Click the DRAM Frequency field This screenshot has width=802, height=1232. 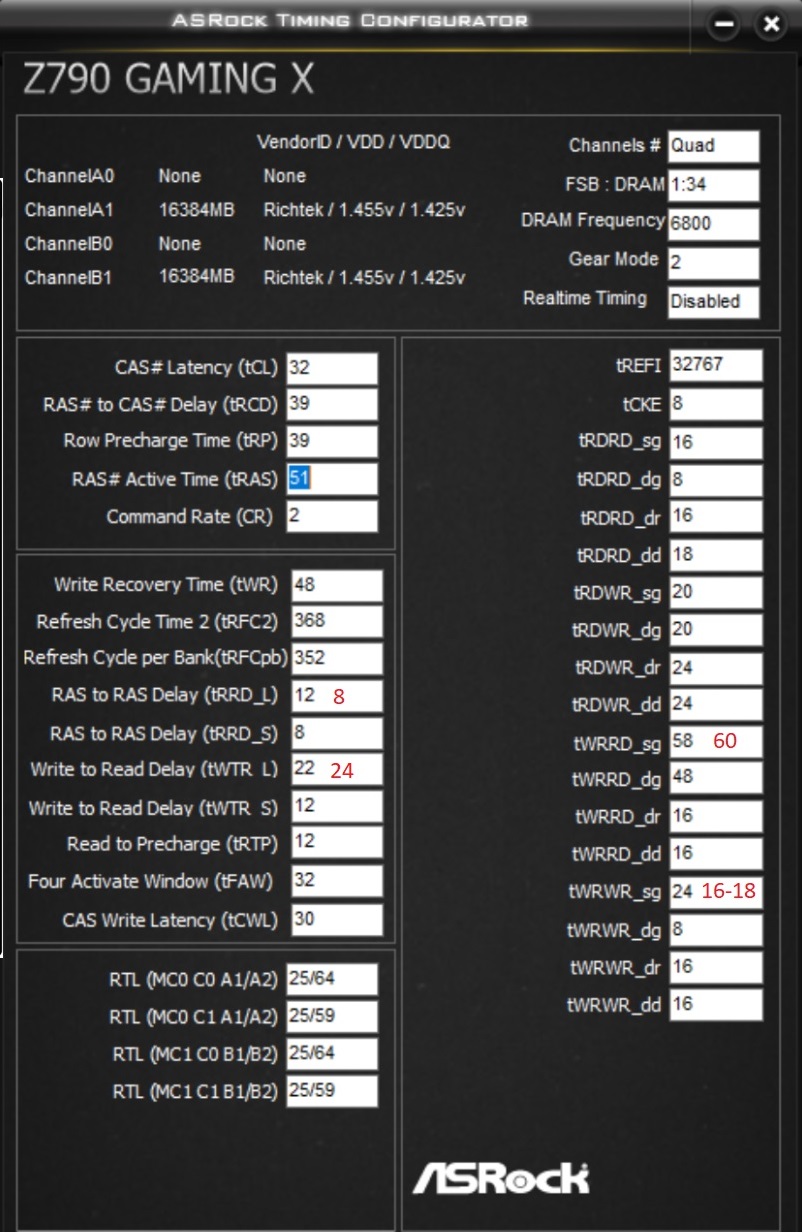point(714,223)
